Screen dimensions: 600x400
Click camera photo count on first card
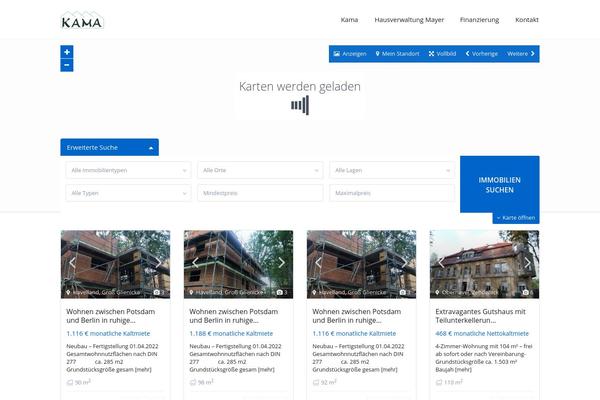tap(159, 292)
